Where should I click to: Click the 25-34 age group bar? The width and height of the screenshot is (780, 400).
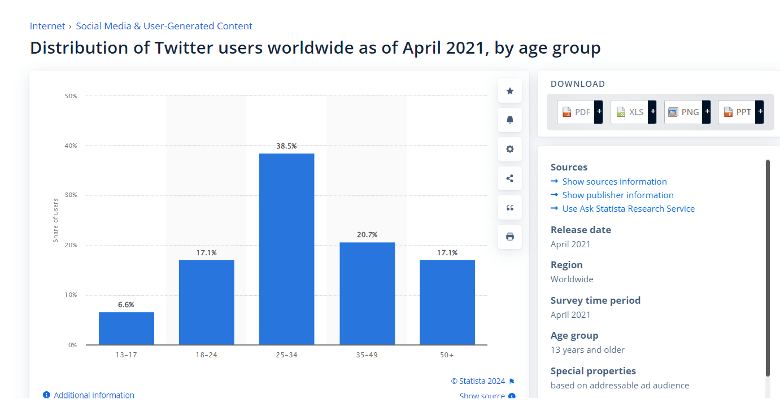[x=287, y=249]
